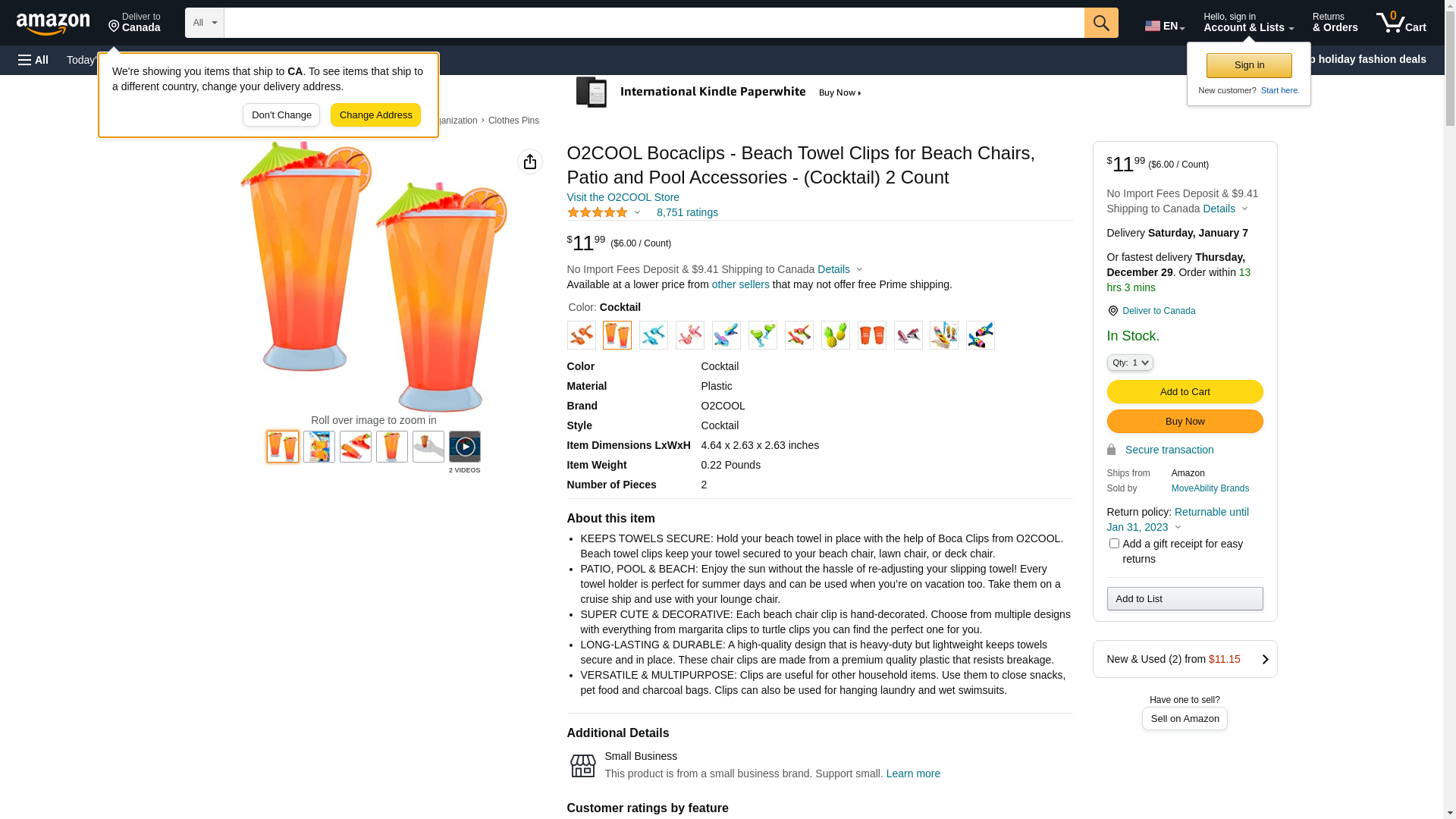Click the Change Address button
This screenshot has height=819, width=1456.
[x=375, y=115]
